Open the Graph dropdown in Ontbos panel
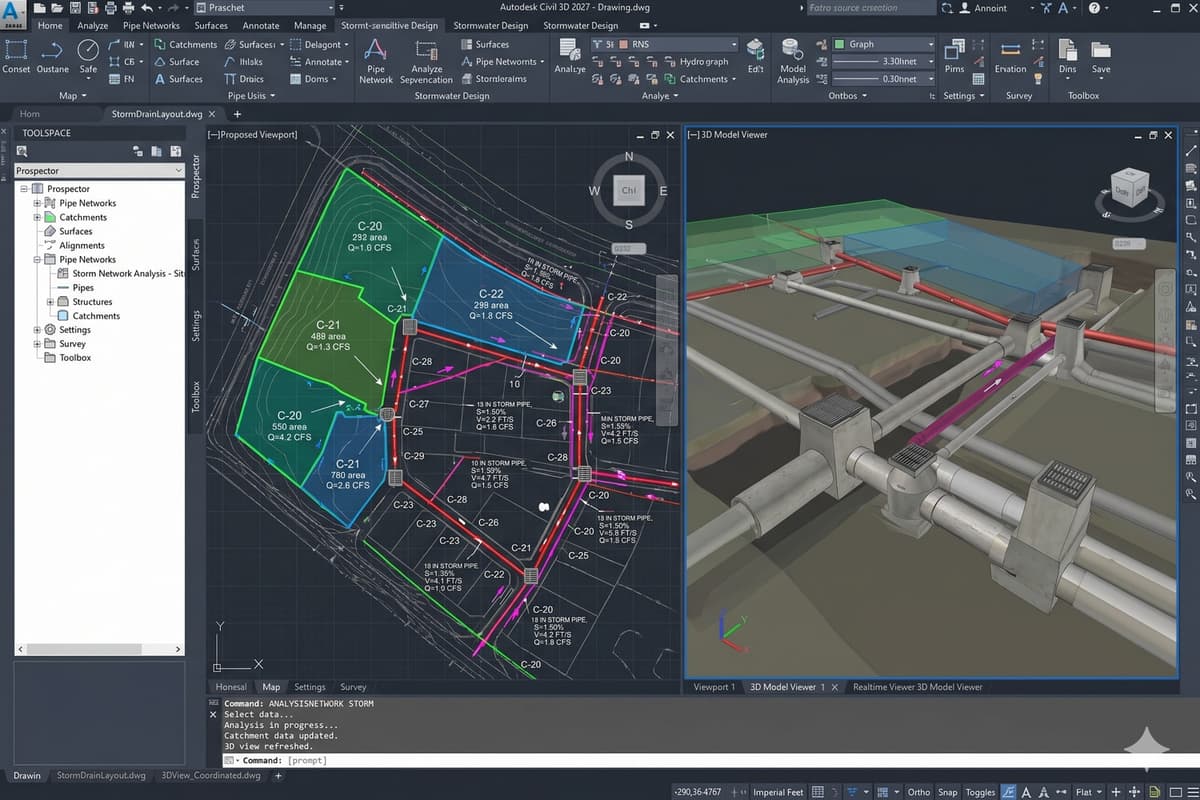Screen dimensions: 1200x800 coord(884,44)
